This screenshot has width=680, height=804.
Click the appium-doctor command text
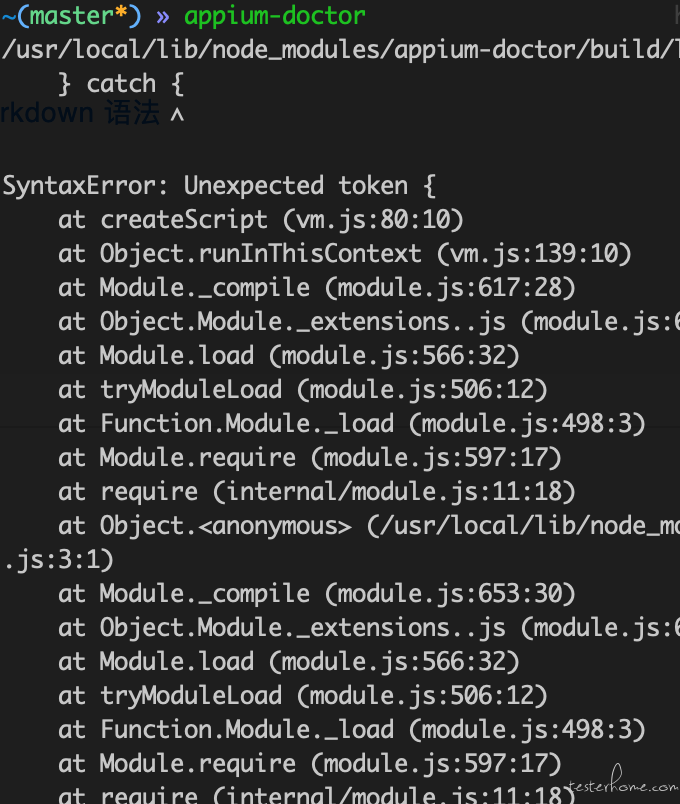(x=274, y=16)
